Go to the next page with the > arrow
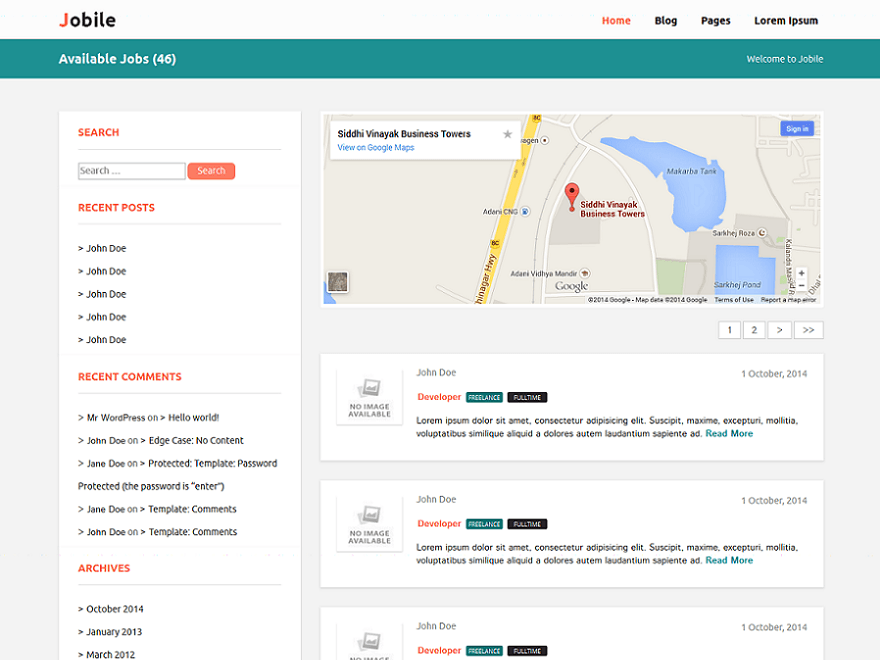Image resolution: width=880 pixels, height=660 pixels. pos(779,329)
